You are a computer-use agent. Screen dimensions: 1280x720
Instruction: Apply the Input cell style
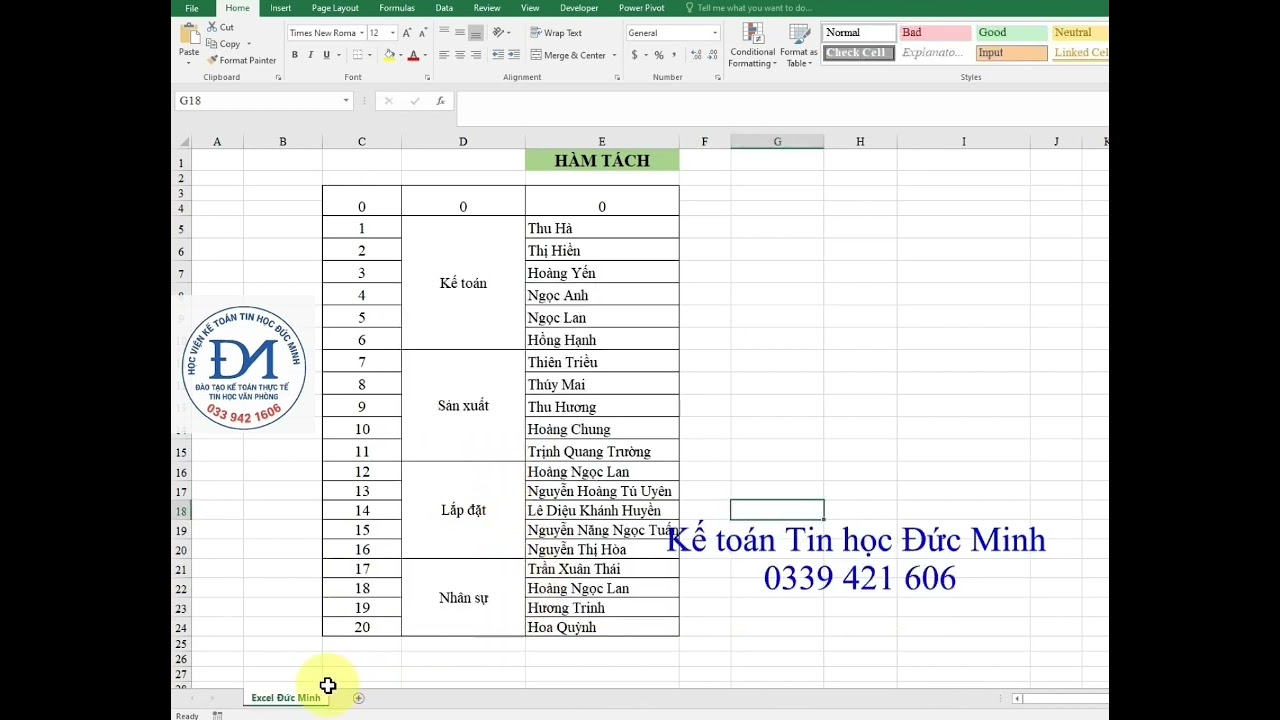[x=1011, y=53]
